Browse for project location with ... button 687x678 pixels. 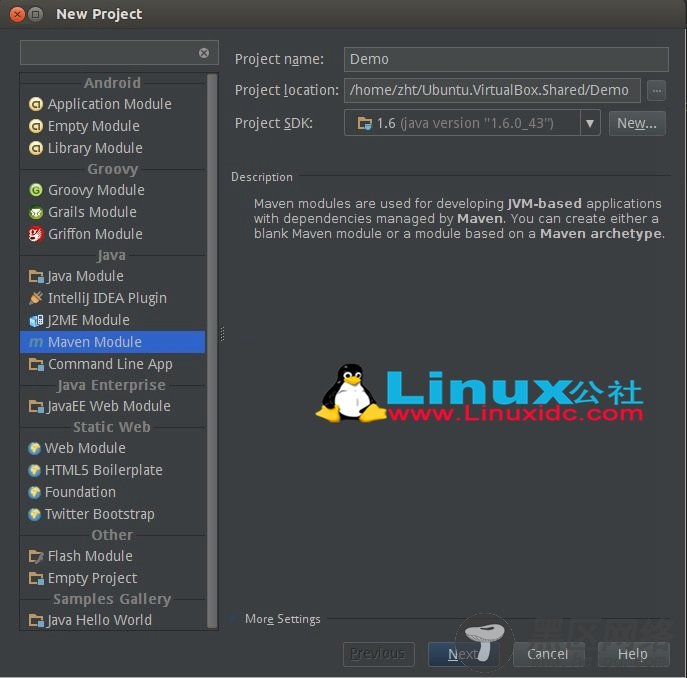click(656, 91)
